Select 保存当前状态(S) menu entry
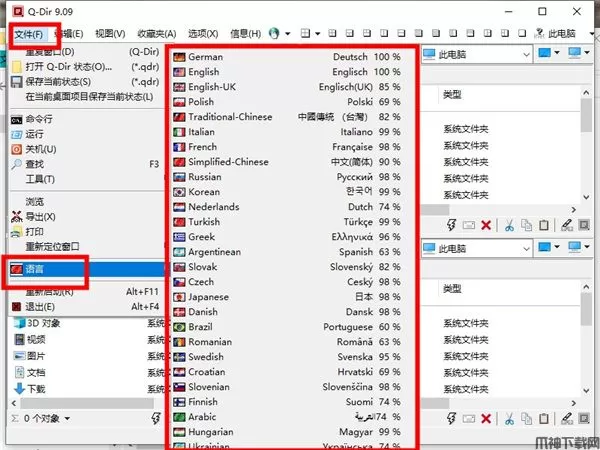This screenshot has height=450, width=600. 85,82
